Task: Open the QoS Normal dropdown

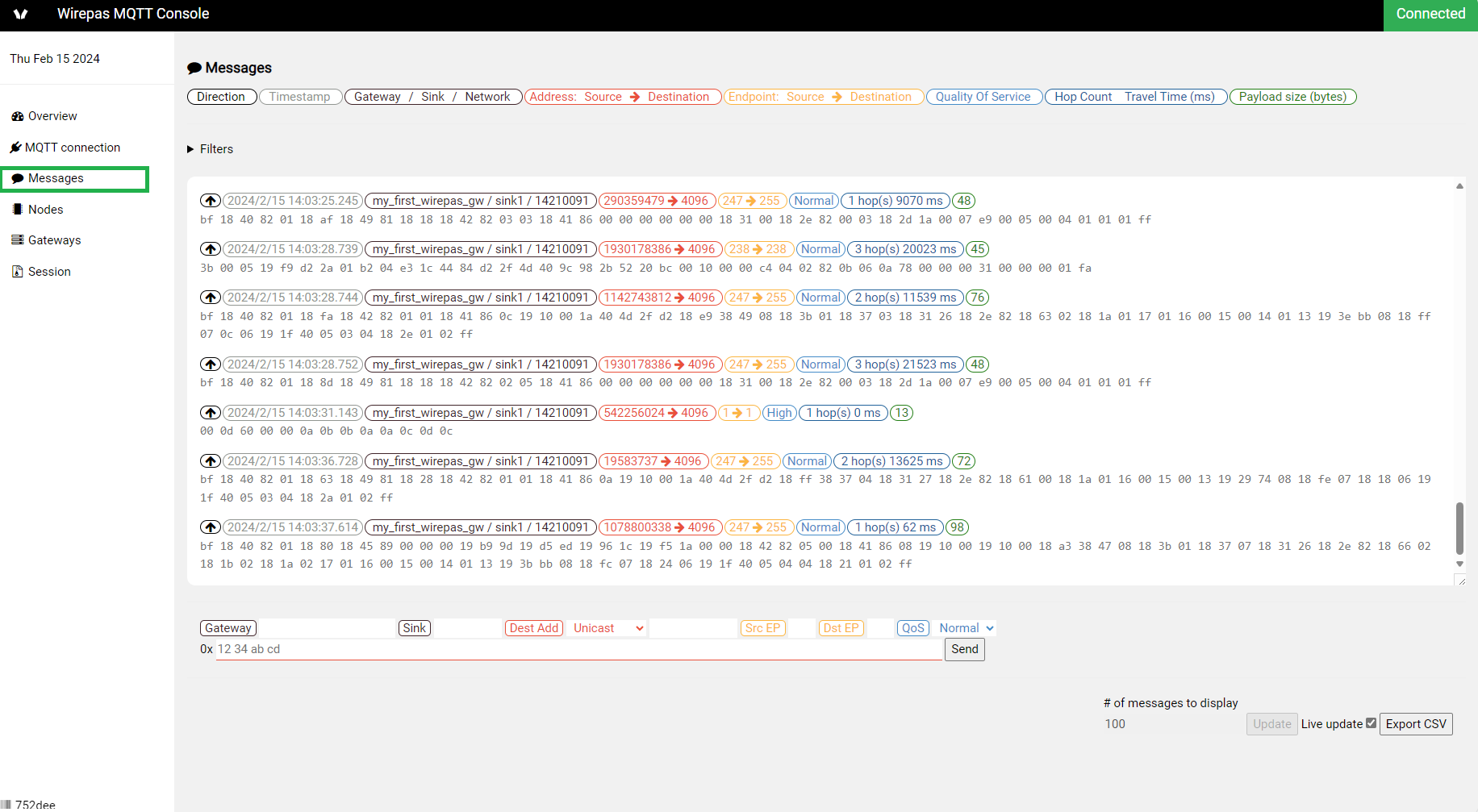Action: coord(966,628)
